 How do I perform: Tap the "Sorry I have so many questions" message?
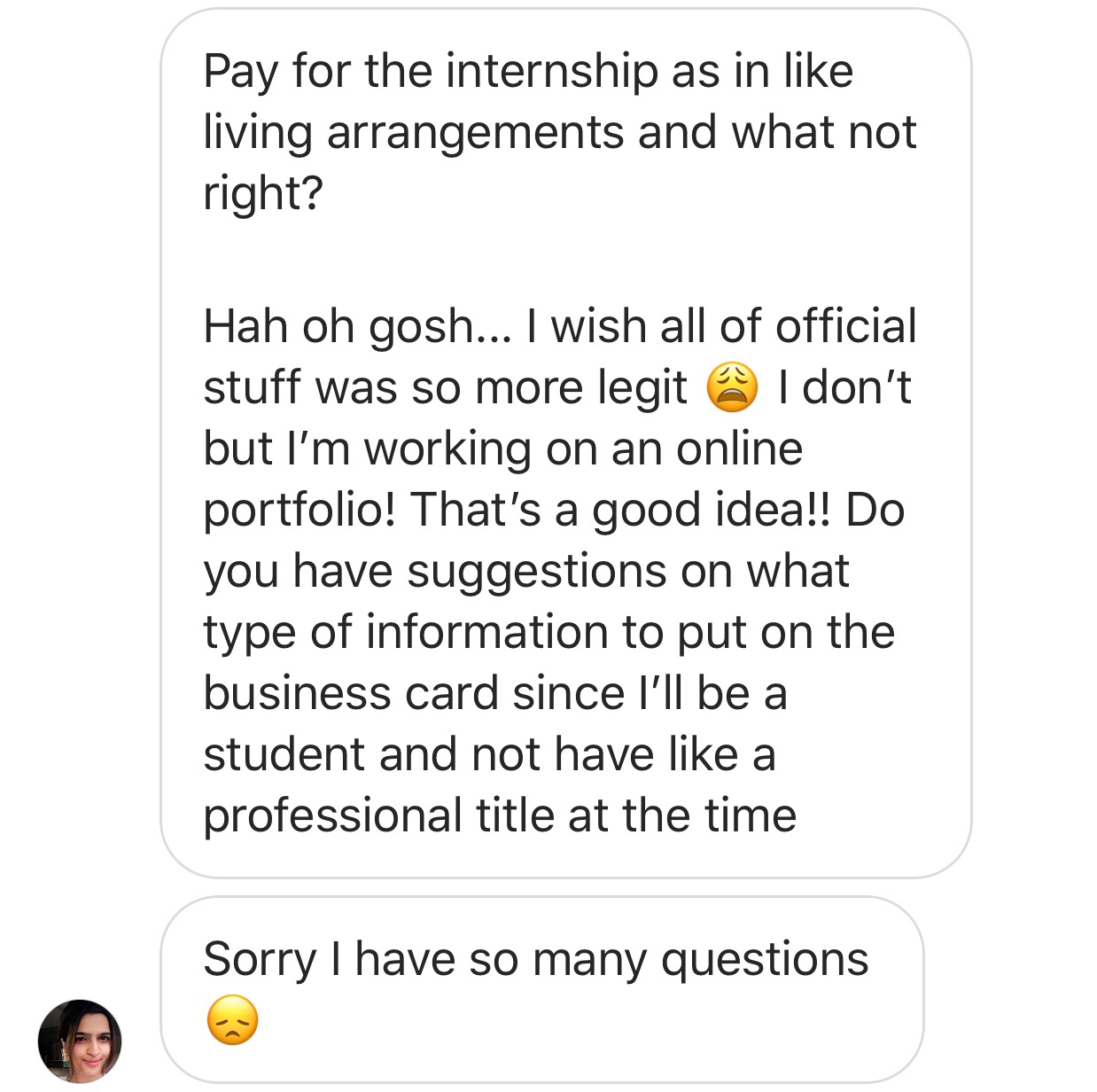(535, 960)
